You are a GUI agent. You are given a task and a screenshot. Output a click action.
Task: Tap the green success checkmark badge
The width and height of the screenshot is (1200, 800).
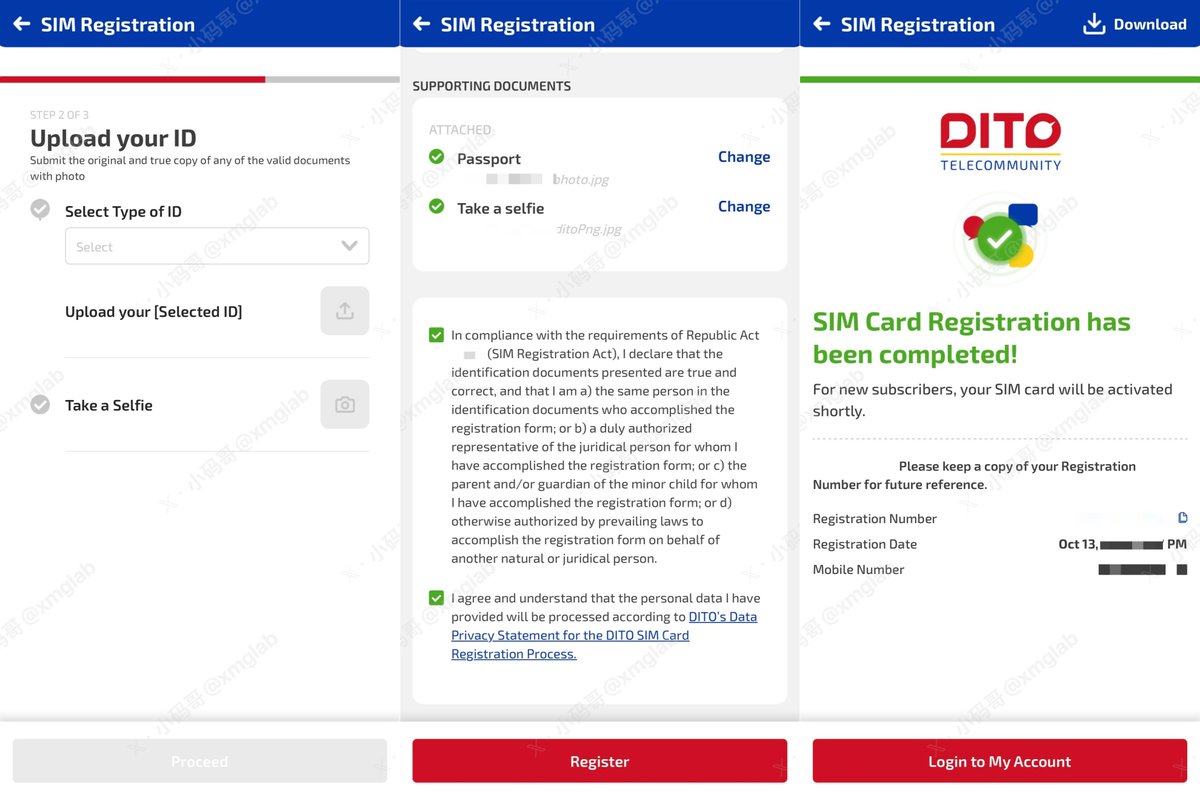pos(999,237)
